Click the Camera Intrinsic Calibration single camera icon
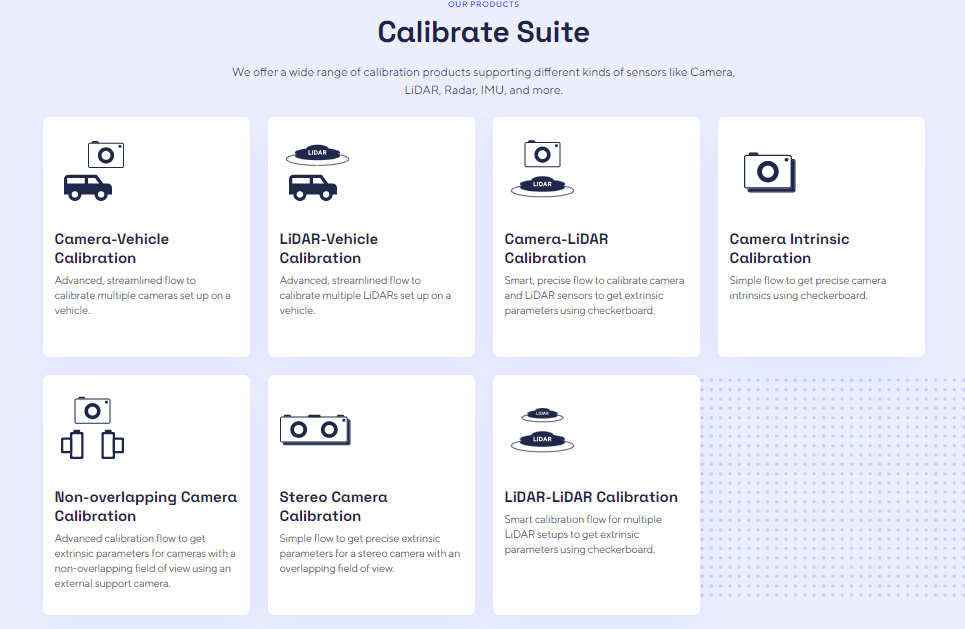Viewport: 965px width, 629px height. point(770,172)
